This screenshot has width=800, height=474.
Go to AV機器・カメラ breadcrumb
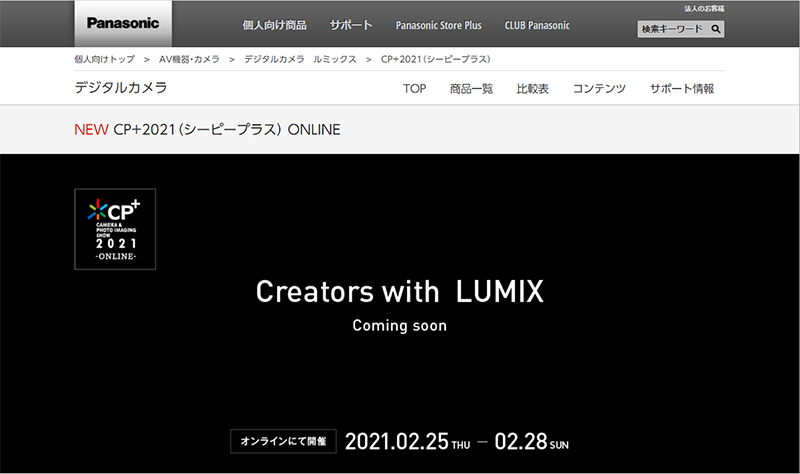[189, 59]
